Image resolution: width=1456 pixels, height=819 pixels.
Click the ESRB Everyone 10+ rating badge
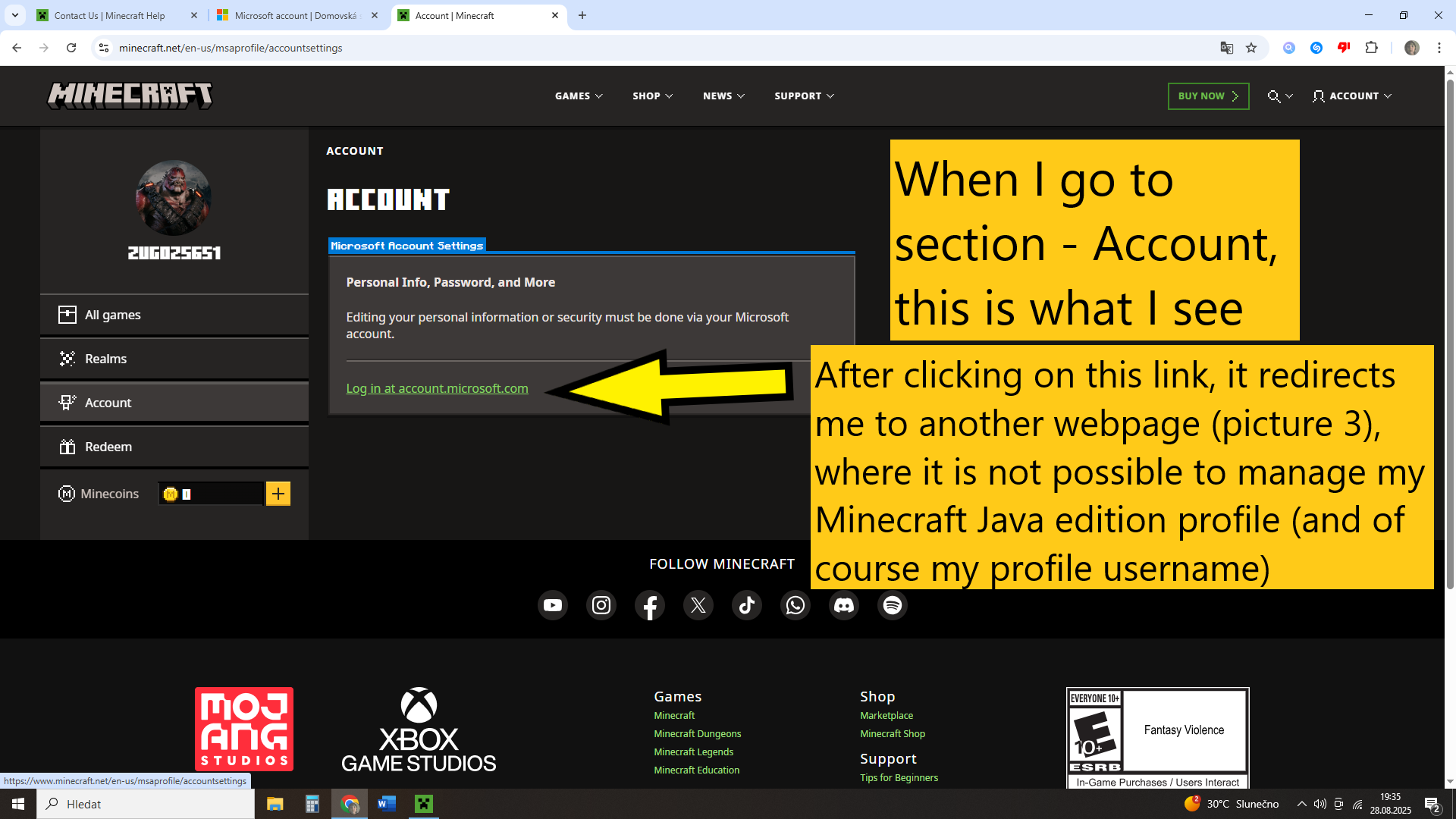click(1157, 738)
